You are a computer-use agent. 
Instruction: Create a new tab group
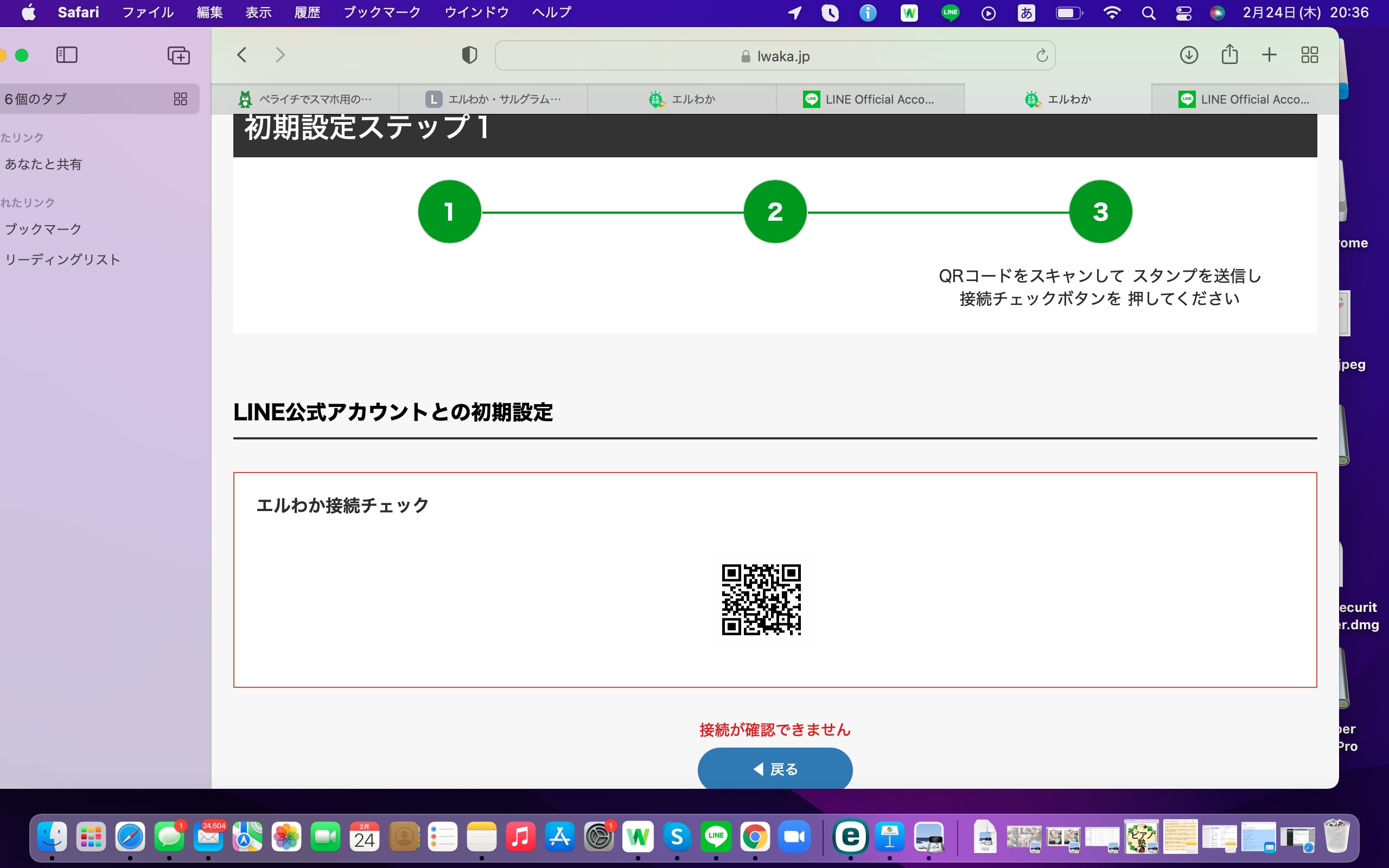[x=179, y=55]
